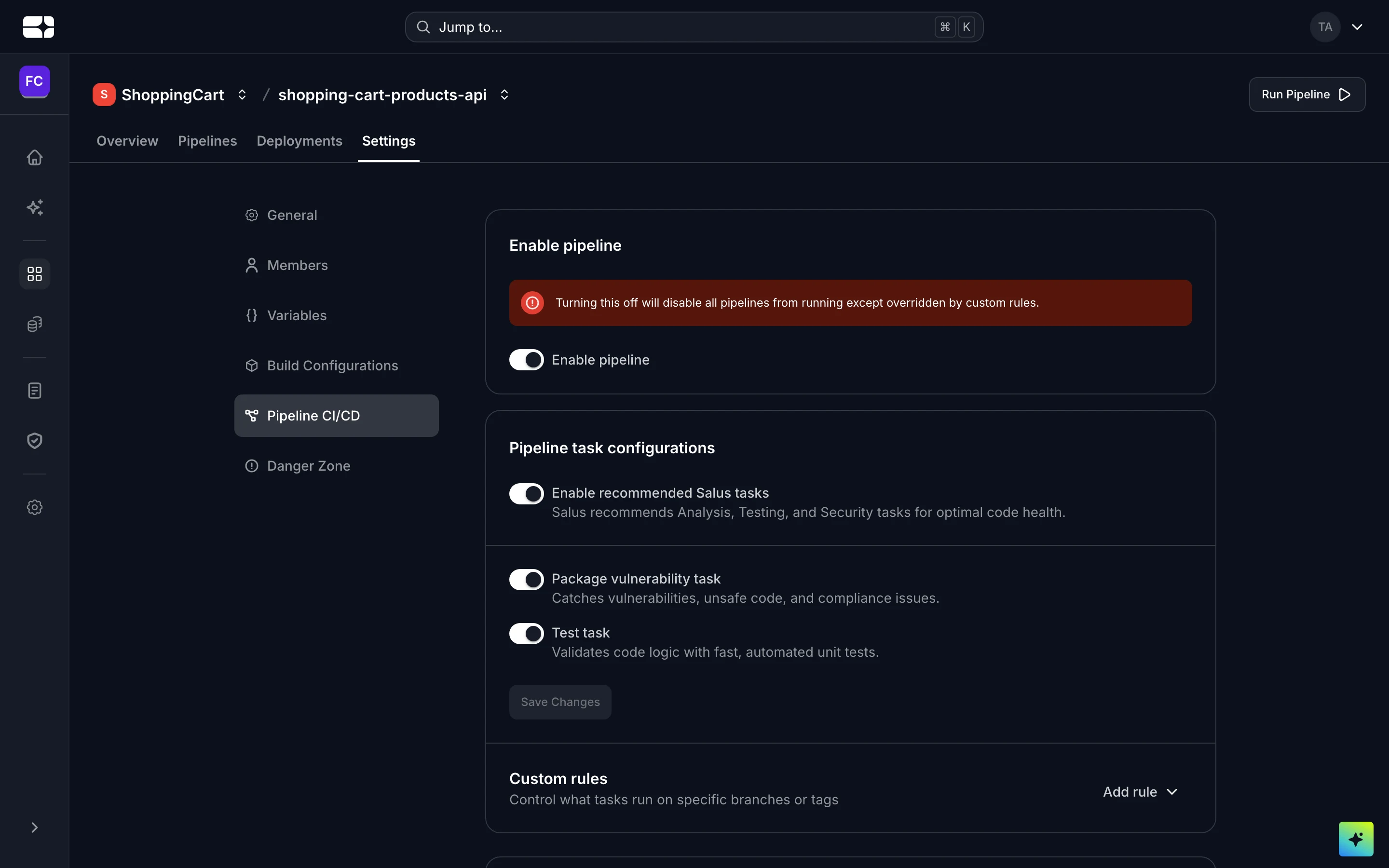This screenshot has width=1389, height=868.
Task: Click the TA user avatar
Action: (1325, 27)
